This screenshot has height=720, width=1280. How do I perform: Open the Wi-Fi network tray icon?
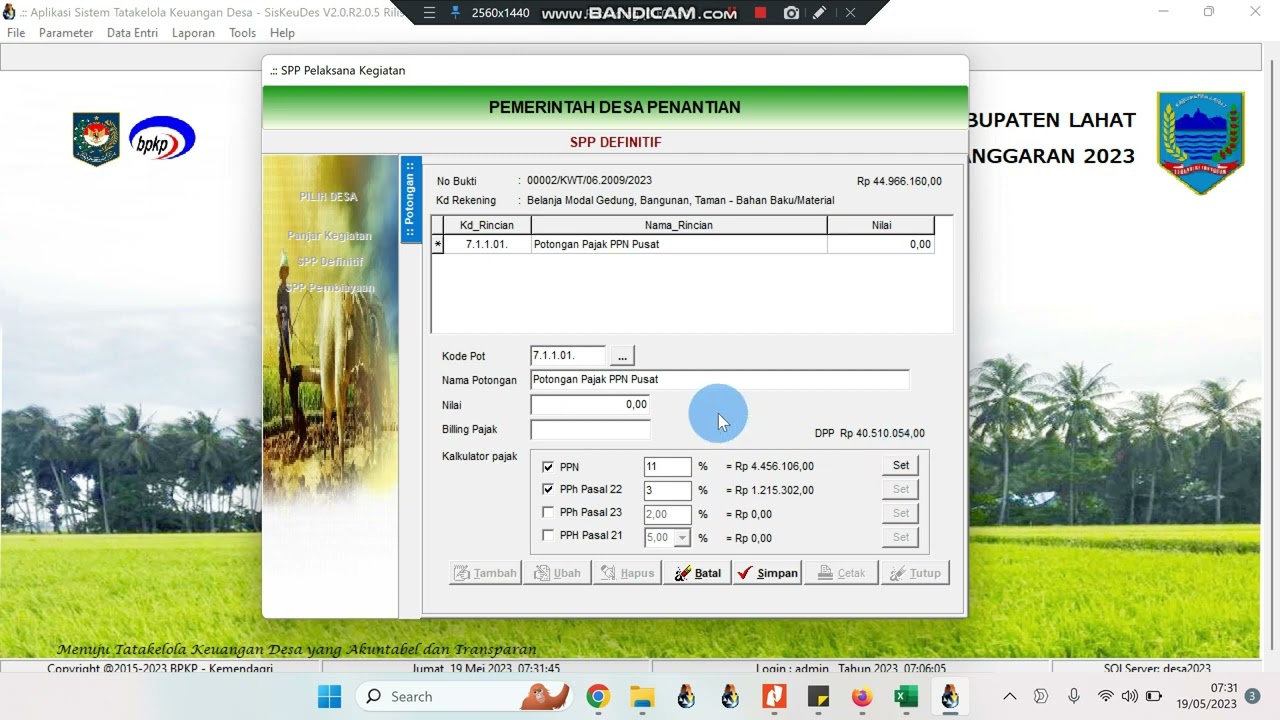1105,697
